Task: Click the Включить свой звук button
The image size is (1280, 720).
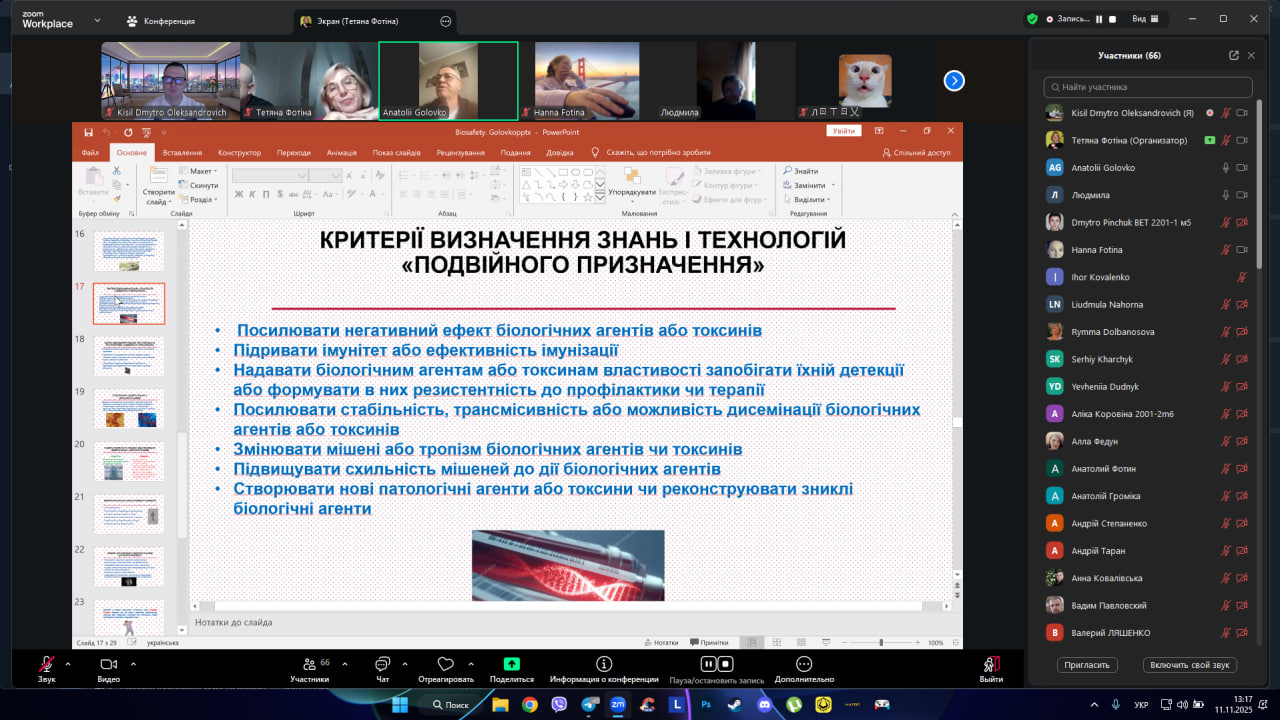Action: (x=1189, y=665)
